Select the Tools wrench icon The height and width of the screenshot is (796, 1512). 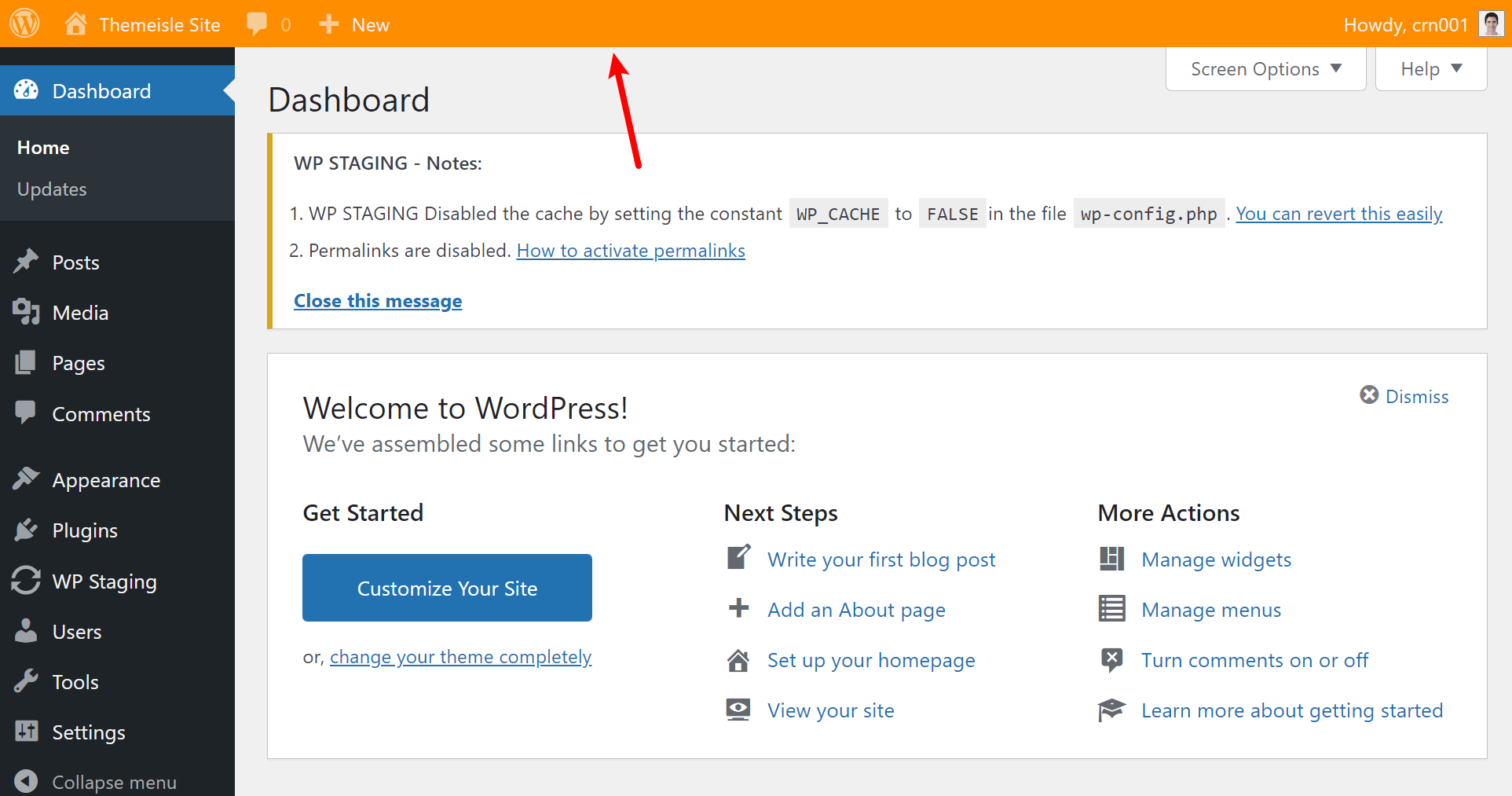(27, 681)
